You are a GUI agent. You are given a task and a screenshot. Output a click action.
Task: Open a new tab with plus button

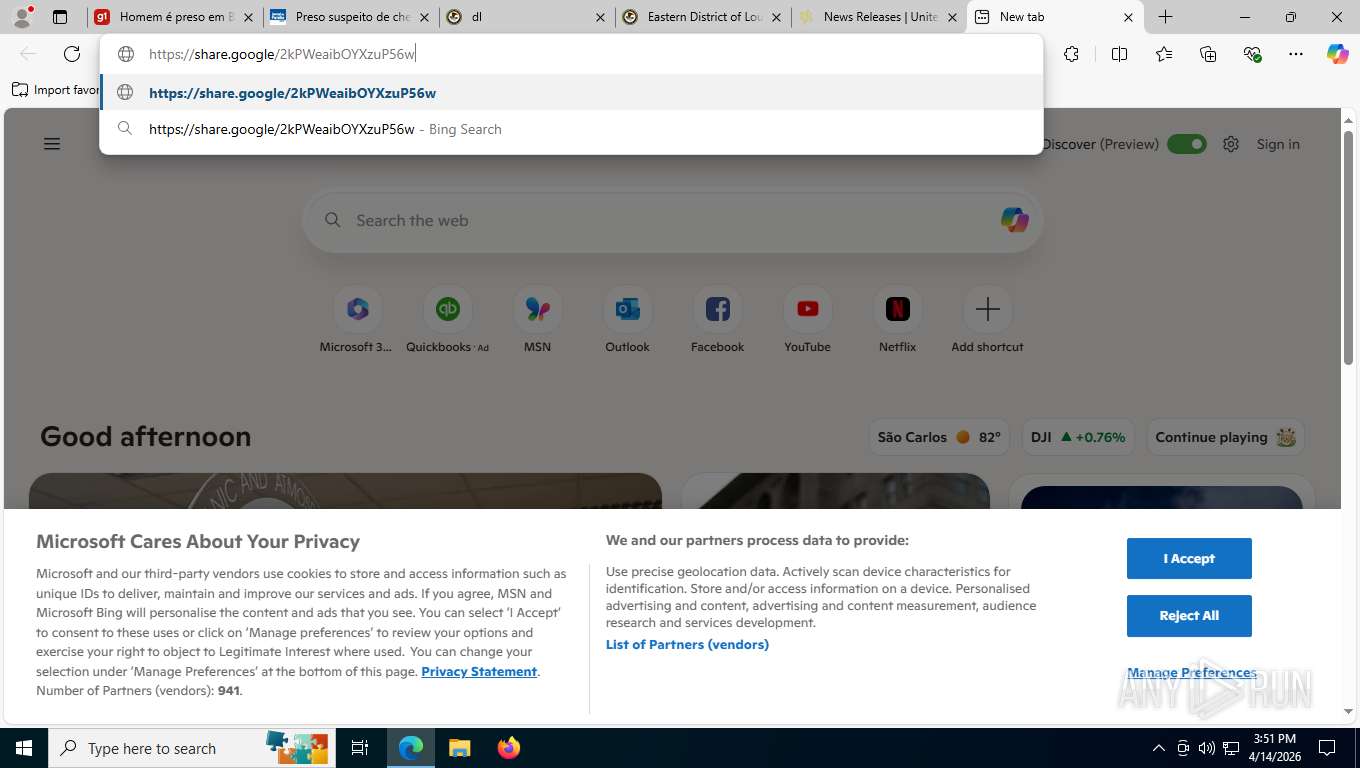pos(1165,17)
